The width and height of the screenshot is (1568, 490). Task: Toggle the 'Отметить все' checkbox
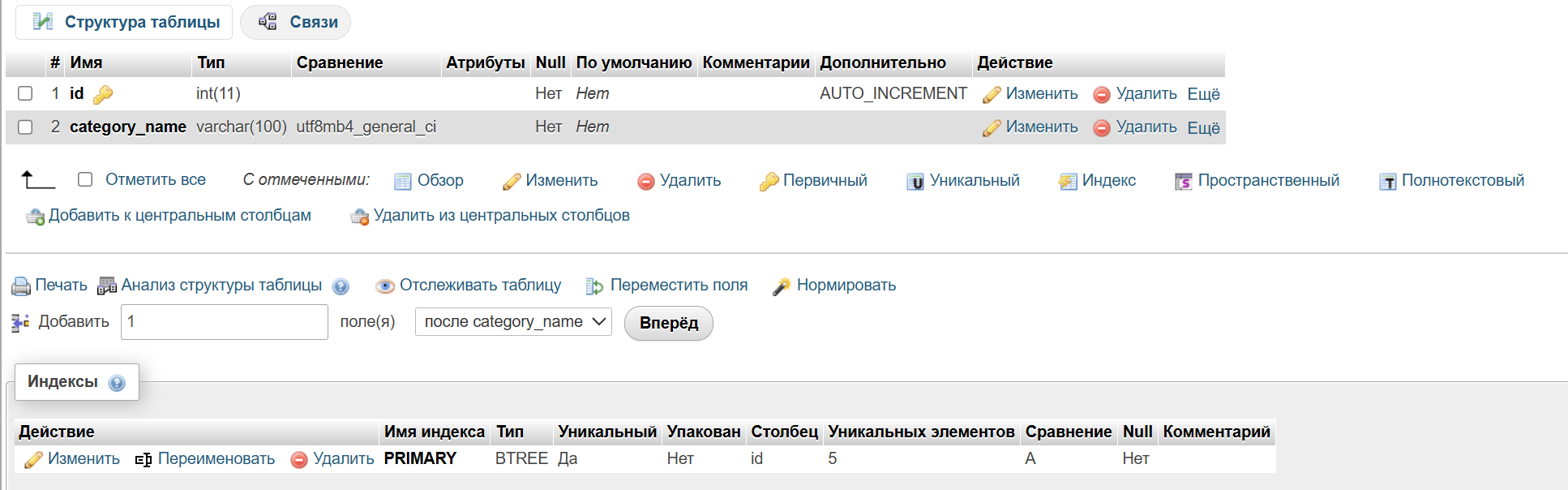(85, 179)
